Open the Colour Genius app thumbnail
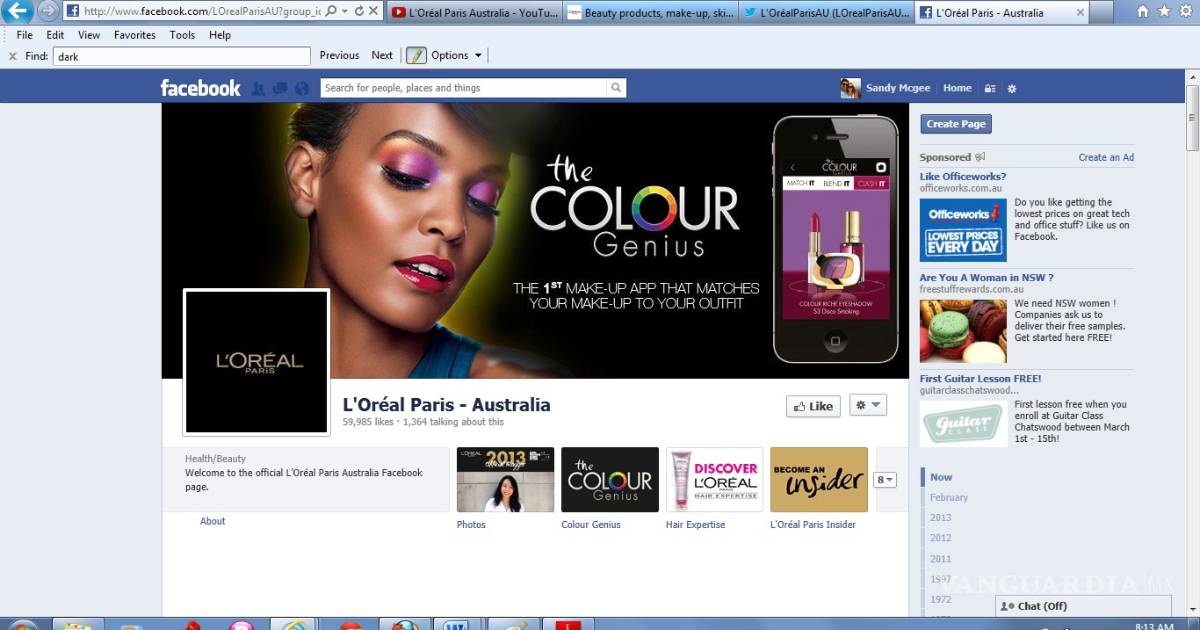The height and width of the screenshot is (630, 1200). [609, 480]
